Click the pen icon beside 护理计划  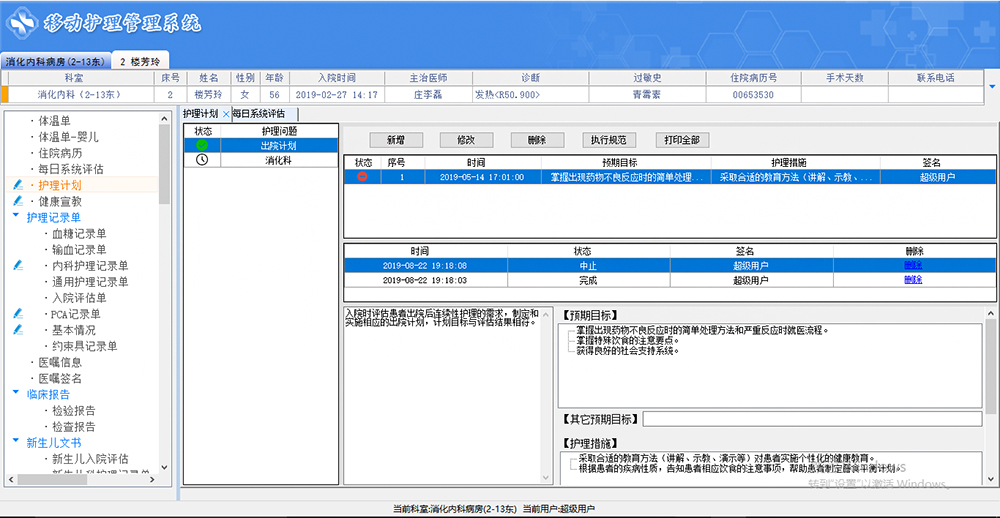[x=17, y=185]
